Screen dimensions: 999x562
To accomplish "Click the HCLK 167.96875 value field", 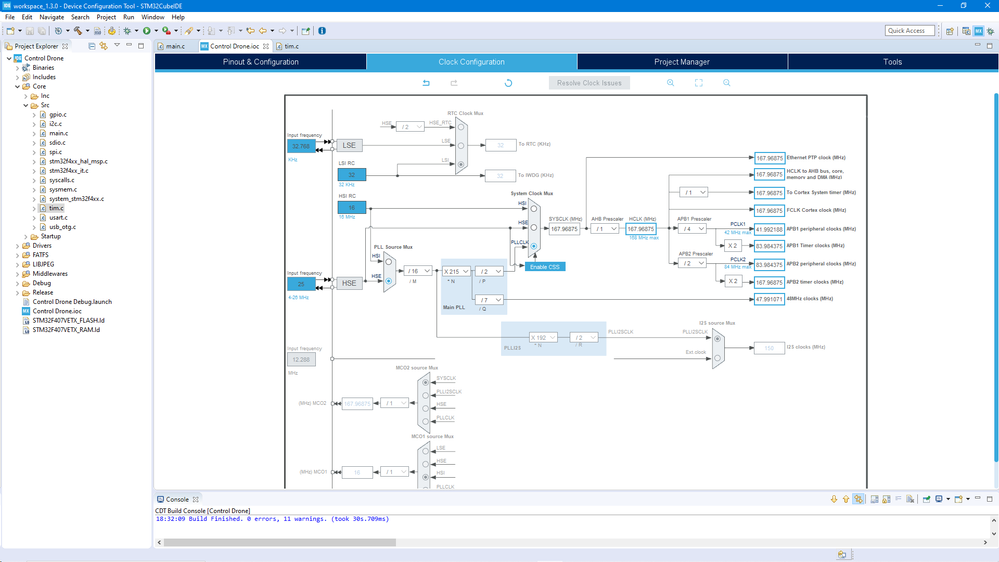I will click(x=640, y=229).
